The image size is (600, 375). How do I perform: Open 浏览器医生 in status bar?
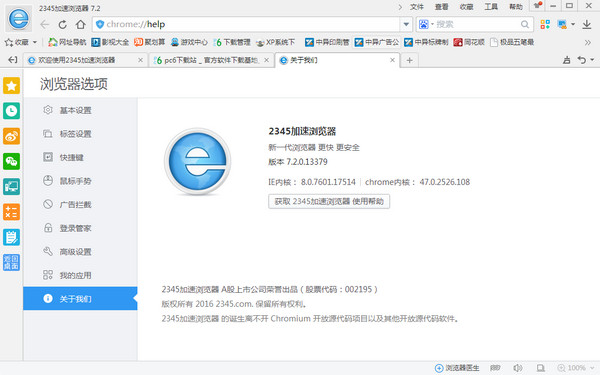coord(457,368)
